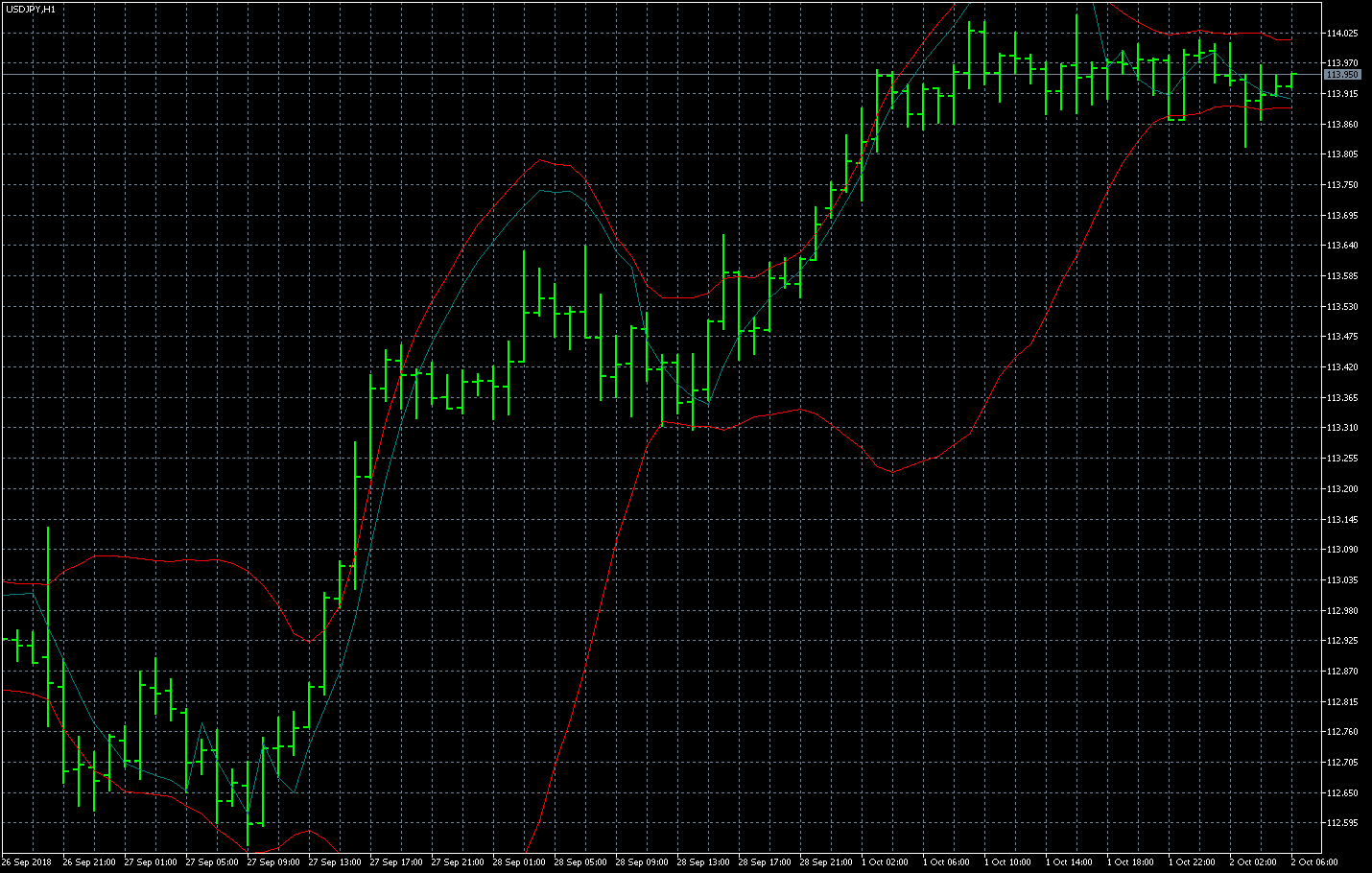Click the 113.970 price scale label

tap(1342, 63)
